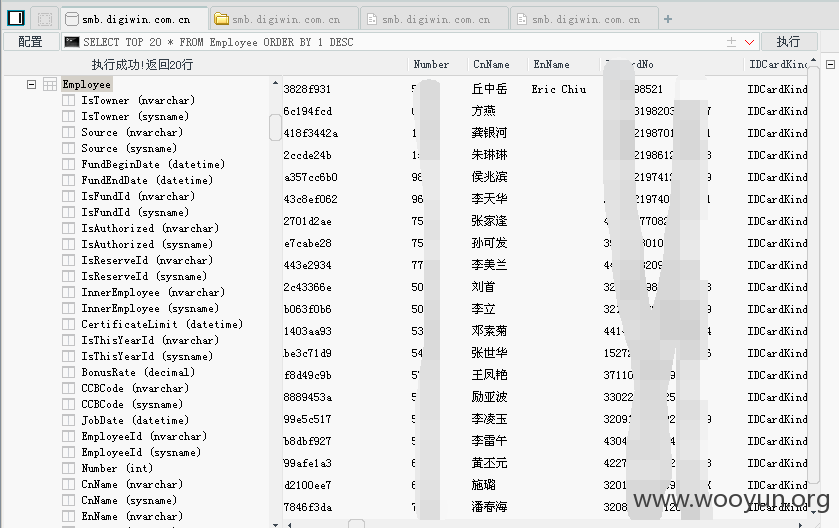
Task: Collapse the Employee tree node
Action: pyautogui.click(x=32, y=84)
